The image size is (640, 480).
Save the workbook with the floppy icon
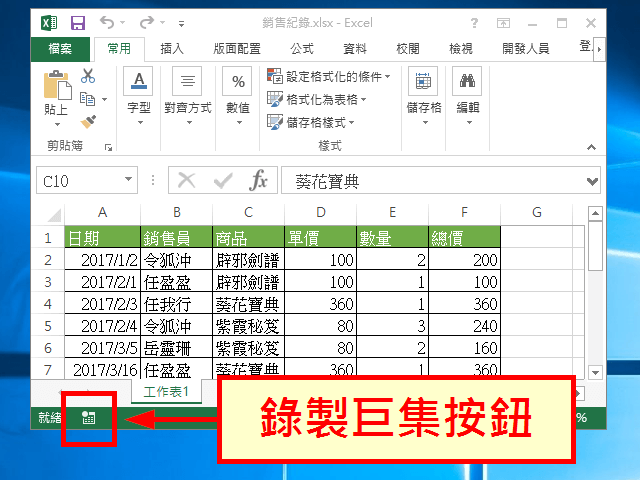(x=78, y=23)
